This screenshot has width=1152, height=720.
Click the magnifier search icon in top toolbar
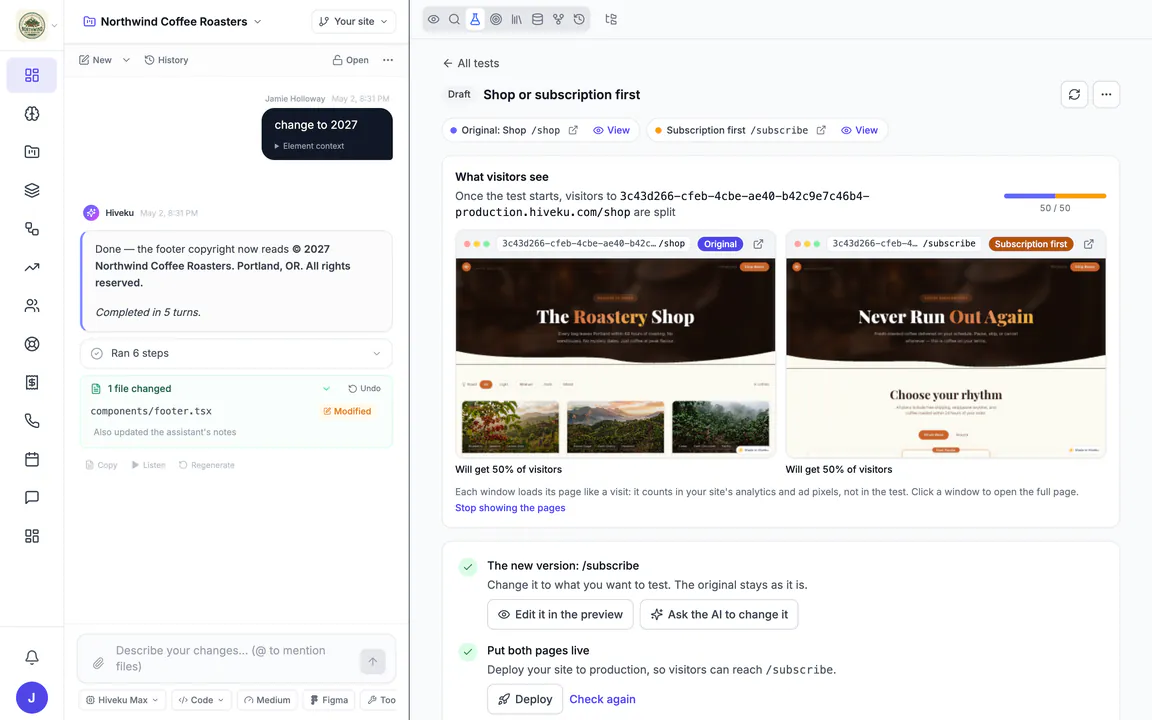click(455, 20)
